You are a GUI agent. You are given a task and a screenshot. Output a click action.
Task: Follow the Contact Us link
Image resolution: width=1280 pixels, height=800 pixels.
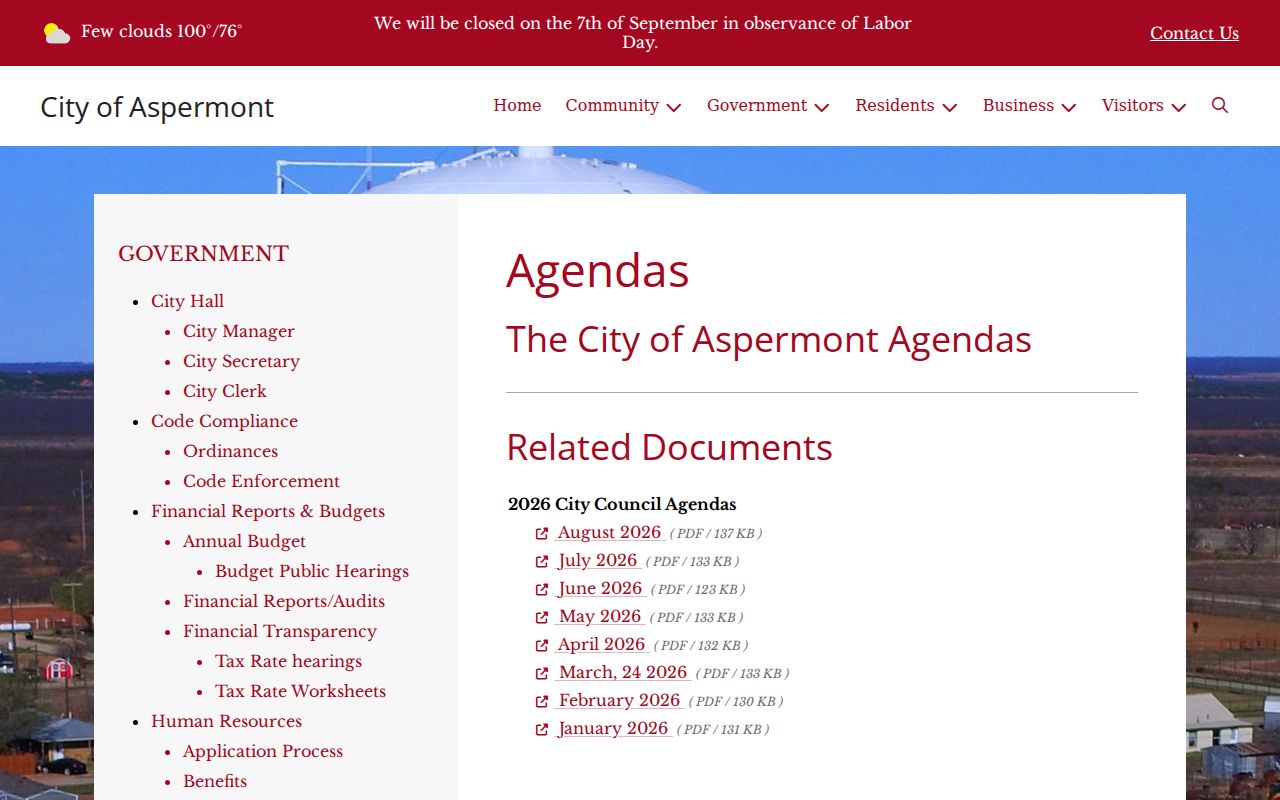tap(1194, 33)
